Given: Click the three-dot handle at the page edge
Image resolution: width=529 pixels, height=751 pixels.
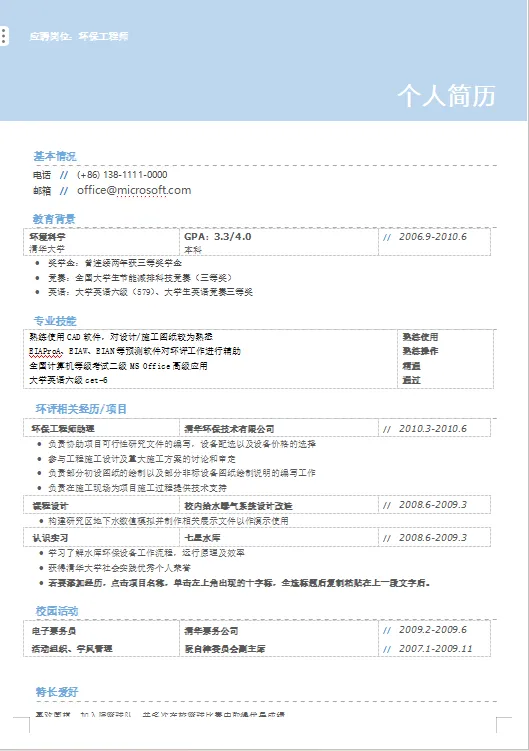Looking at the screenshot, I should (4, 36).
